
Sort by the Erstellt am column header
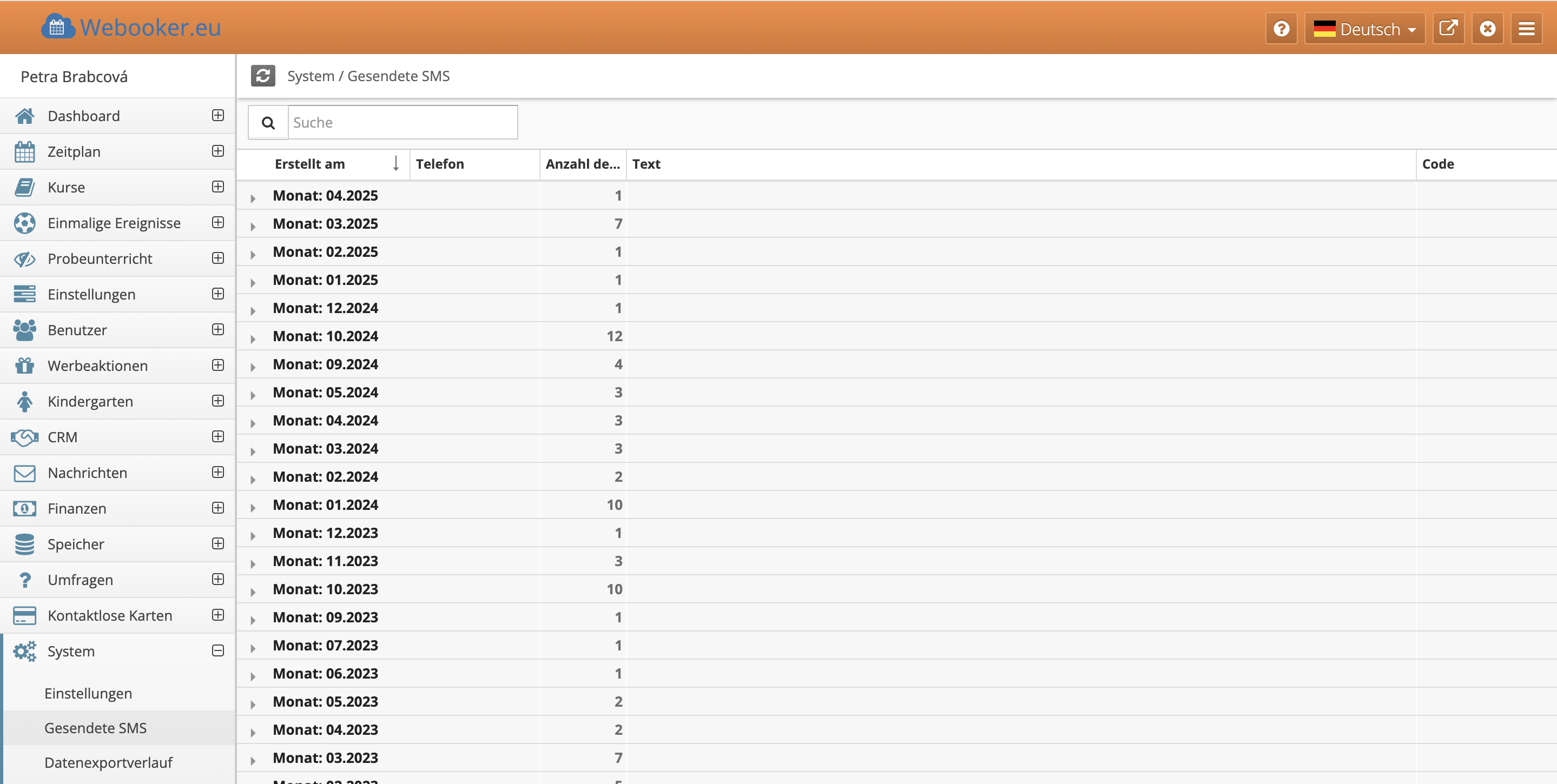click(310, 164)
